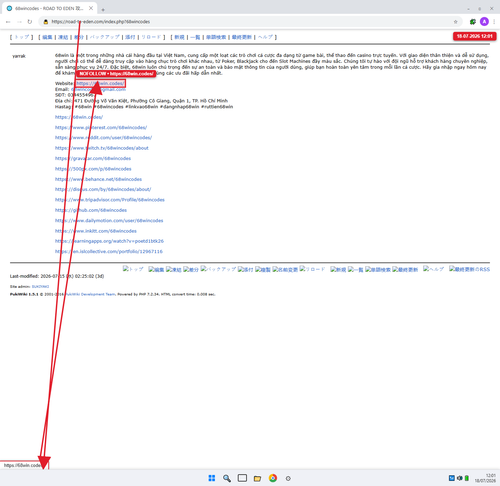Open the footer 最終更新のRSS feed icon
Image resolution: width=500 pixels, height=486 pixels.
point(469,269)
